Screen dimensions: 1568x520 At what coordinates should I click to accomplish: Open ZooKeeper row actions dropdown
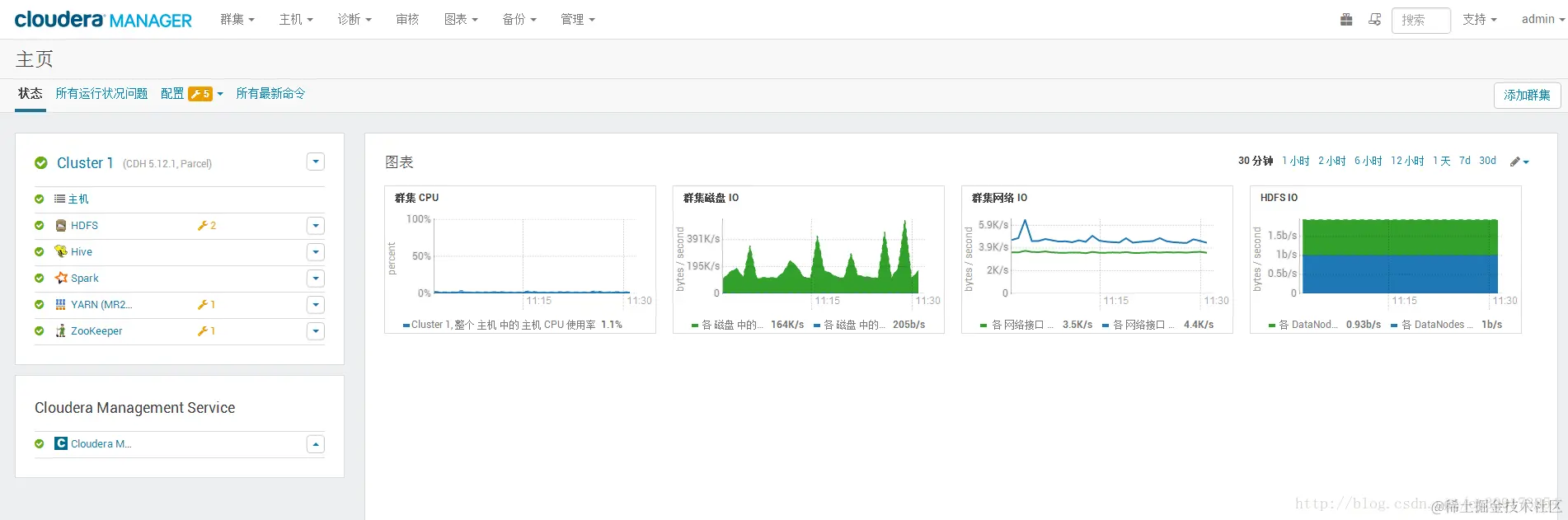tap(316, 331)
